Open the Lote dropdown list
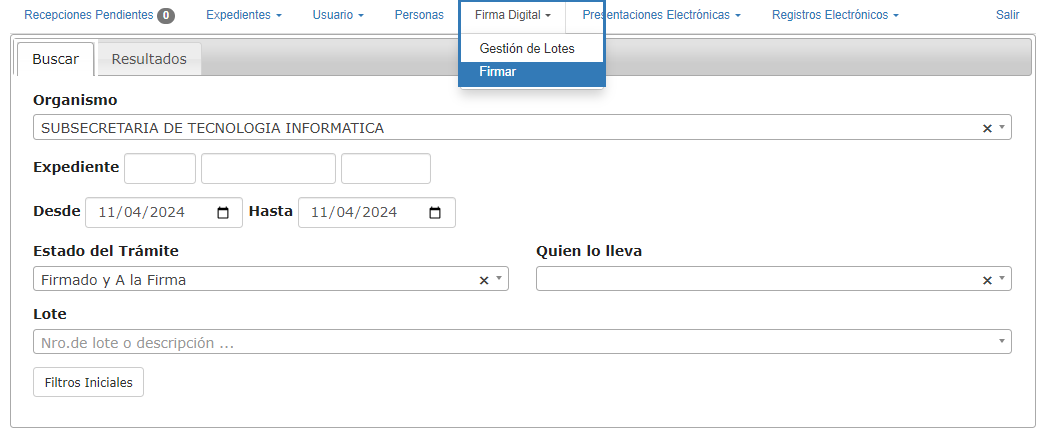 click(1002, 342)
